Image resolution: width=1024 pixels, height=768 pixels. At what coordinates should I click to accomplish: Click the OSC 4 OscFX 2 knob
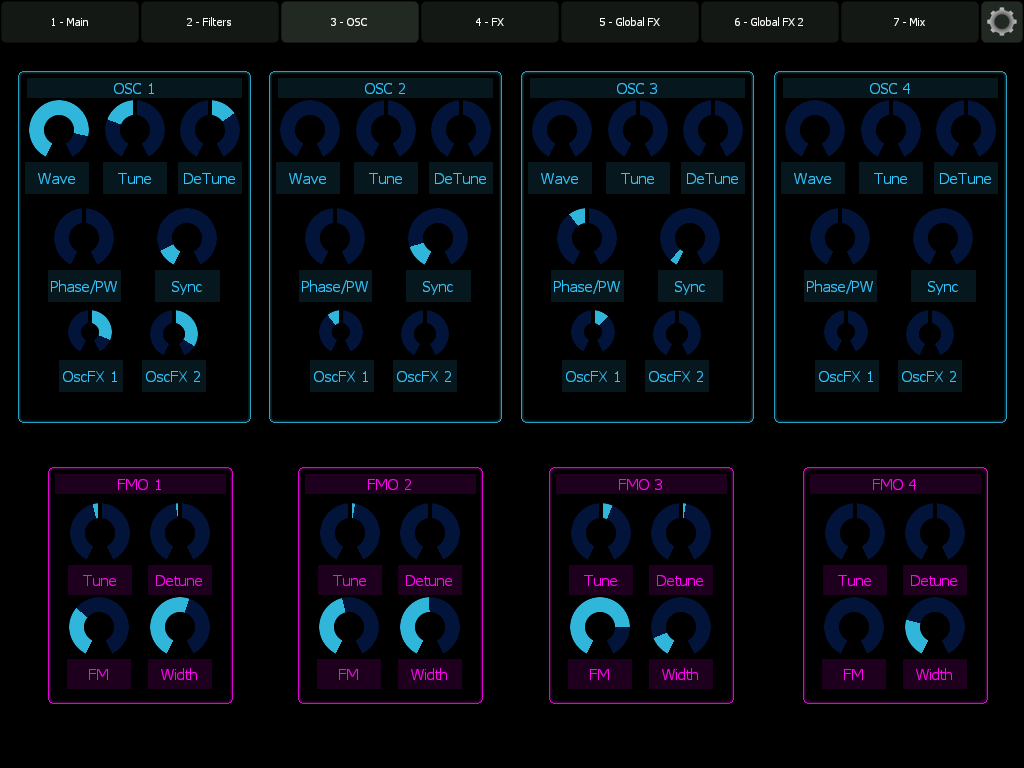point(929,332)
